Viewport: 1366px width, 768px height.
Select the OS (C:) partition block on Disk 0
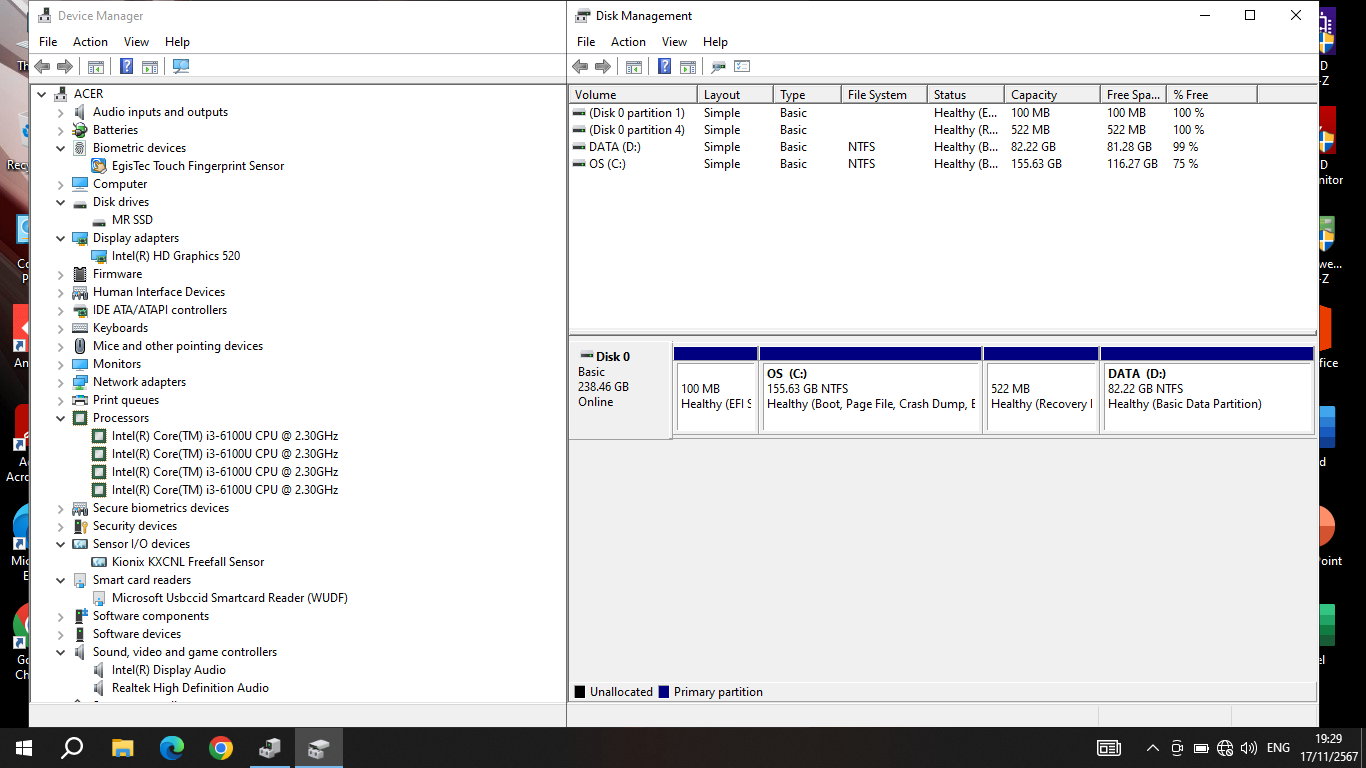click(870, 396)
